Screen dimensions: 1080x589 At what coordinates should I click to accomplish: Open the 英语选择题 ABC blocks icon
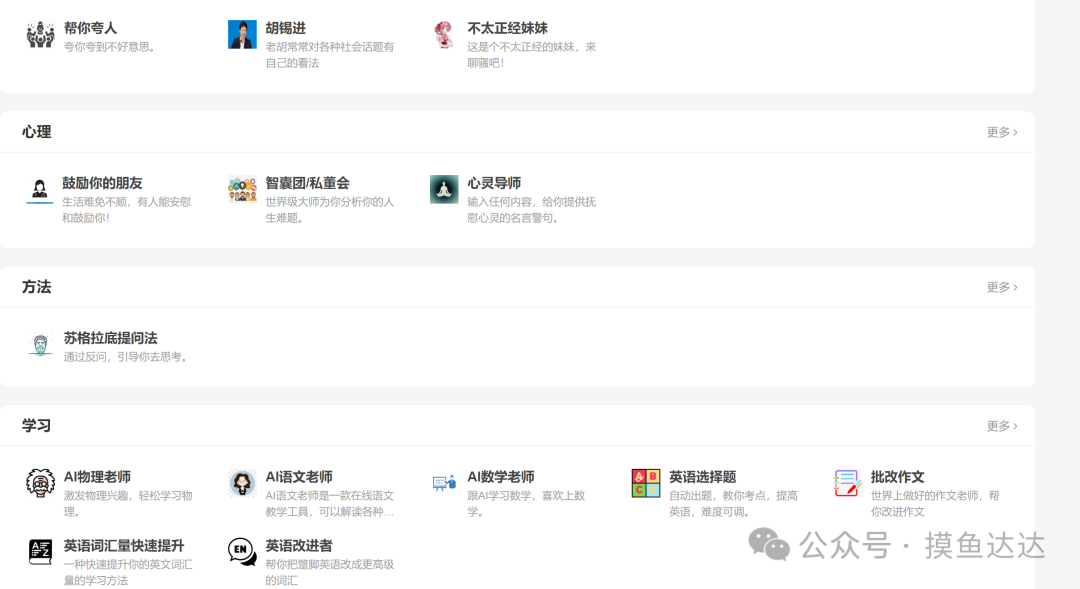[x=645, y=483]
